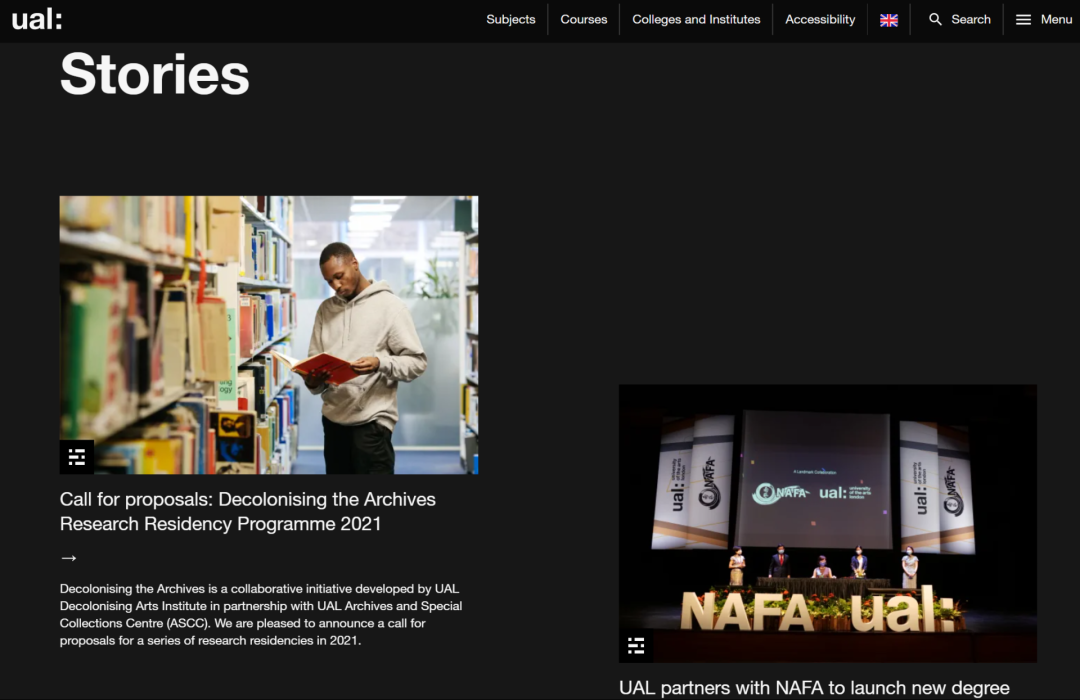Click the 'Decolonising the Archives is a collaborative' paragraph
Image resolution: width=1080 pixels, height=700 pixels.
click(261, 615)
